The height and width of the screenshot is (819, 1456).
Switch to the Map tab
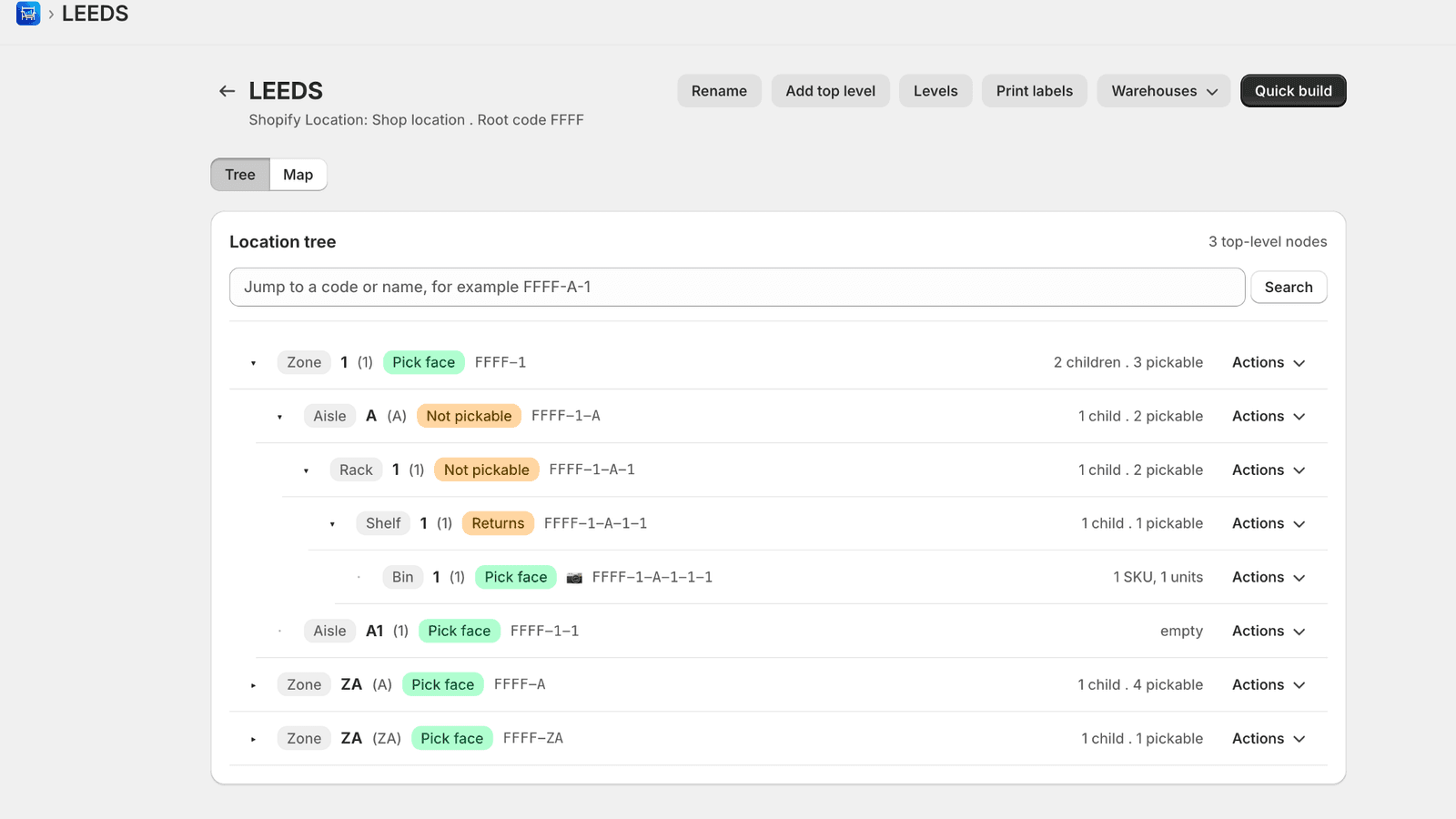point(298,175)
